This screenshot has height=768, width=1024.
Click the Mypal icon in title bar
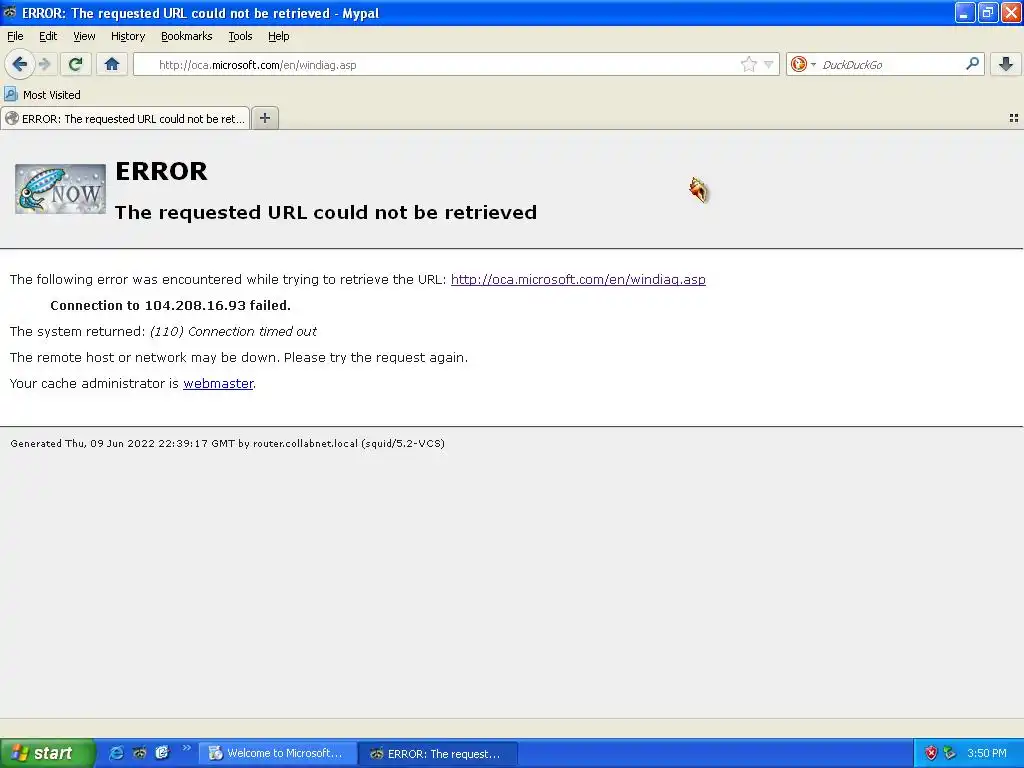point(10,12)
